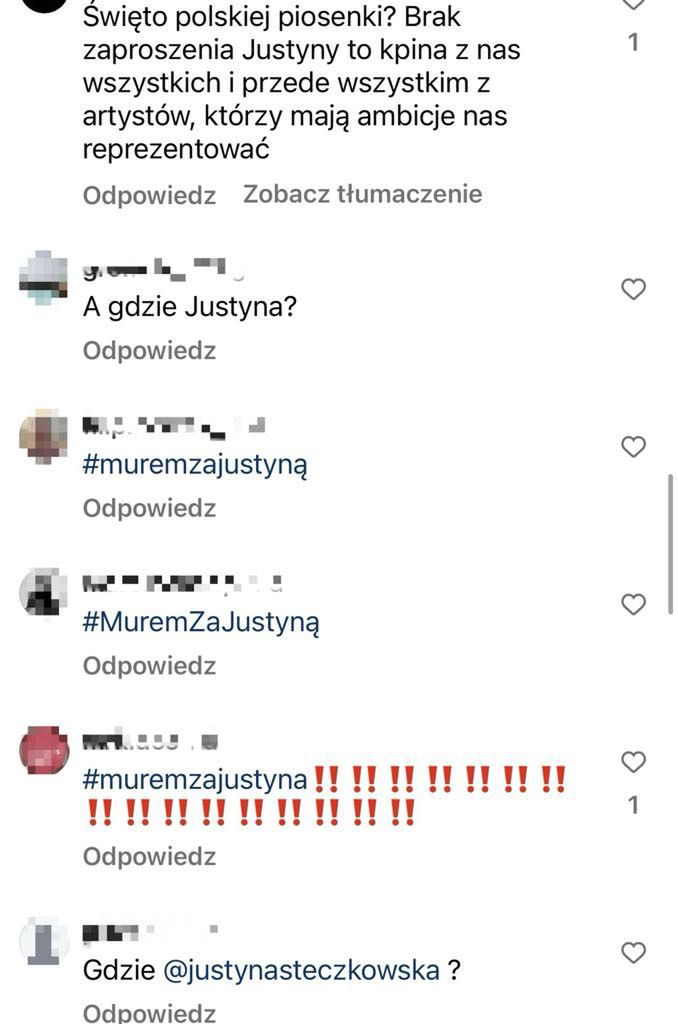Screen dimensions: 678x1024
Task: Reply under the lowercase #muremzajustyną comment
Action: tap(149, 508)
